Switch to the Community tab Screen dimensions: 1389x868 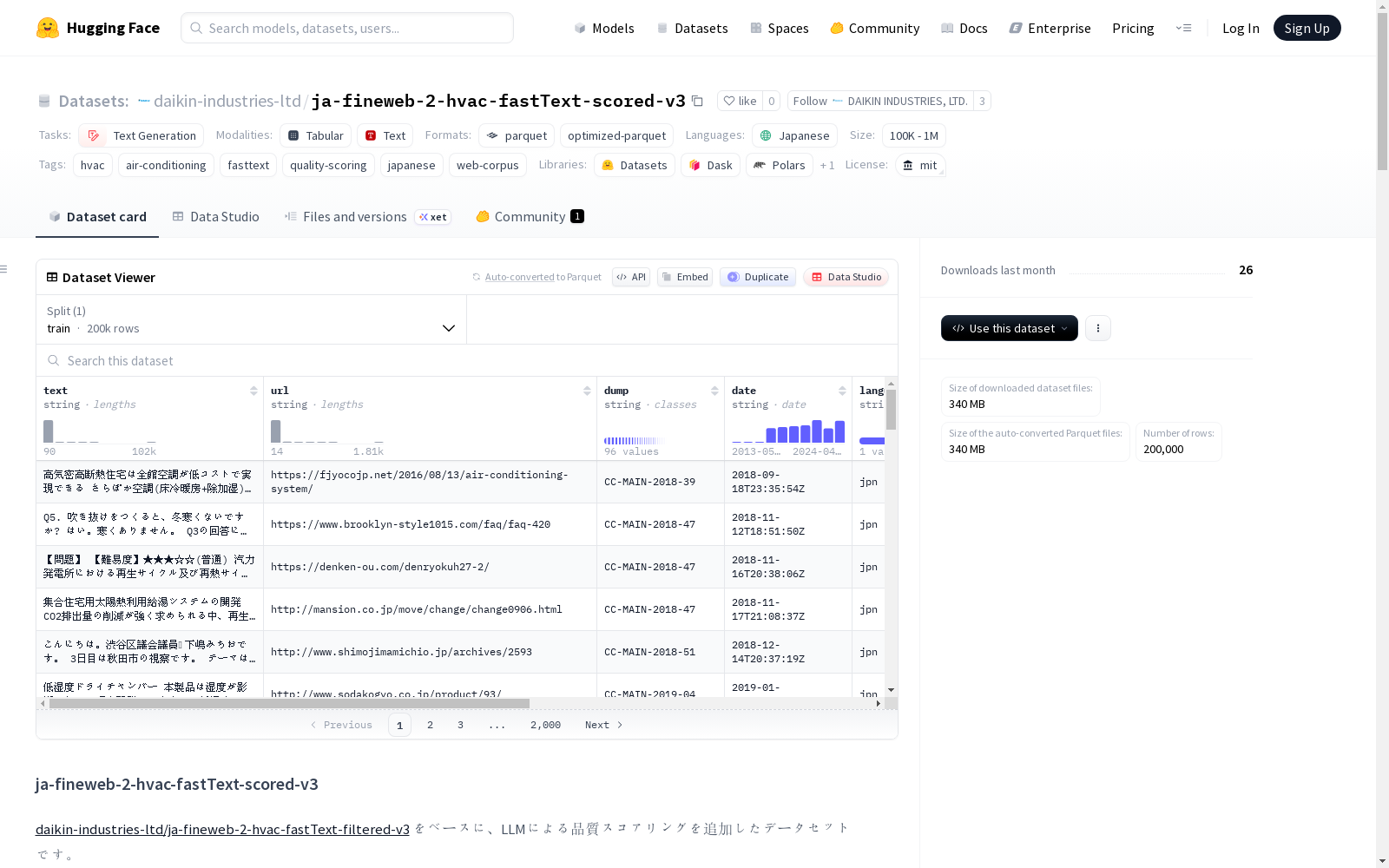tap(530, 217)
